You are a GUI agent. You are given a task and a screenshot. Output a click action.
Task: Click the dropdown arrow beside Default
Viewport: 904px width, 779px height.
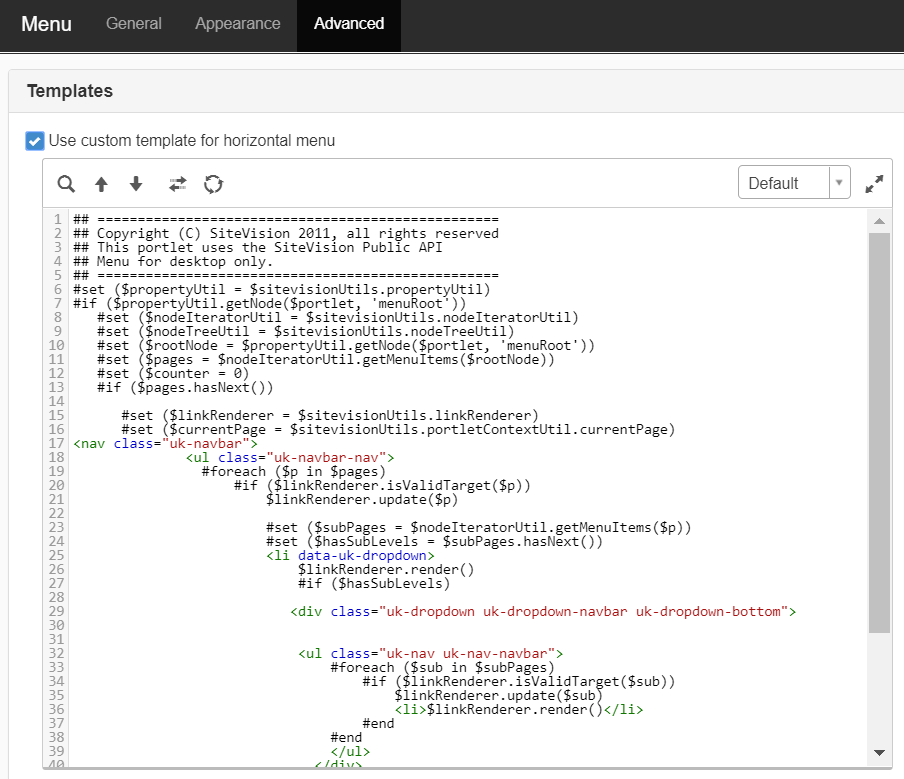pos(839,183)
